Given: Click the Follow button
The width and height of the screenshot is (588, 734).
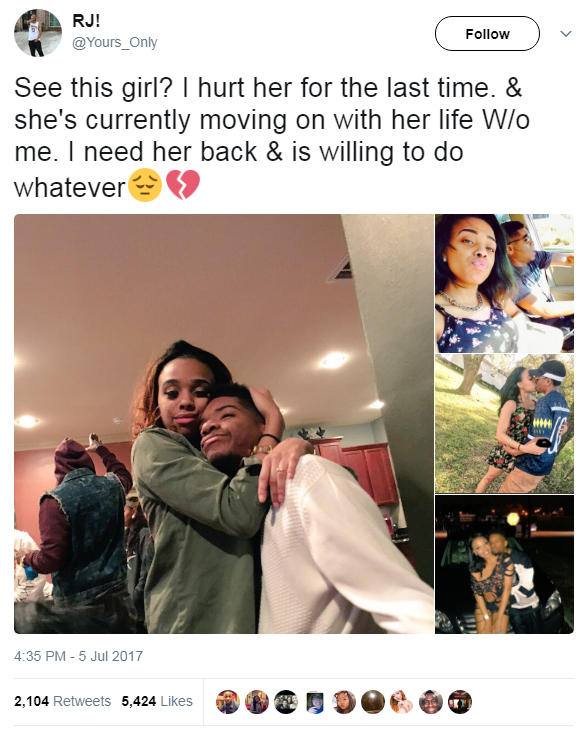Looking at the screenshot, I should [x=487, y=34].
